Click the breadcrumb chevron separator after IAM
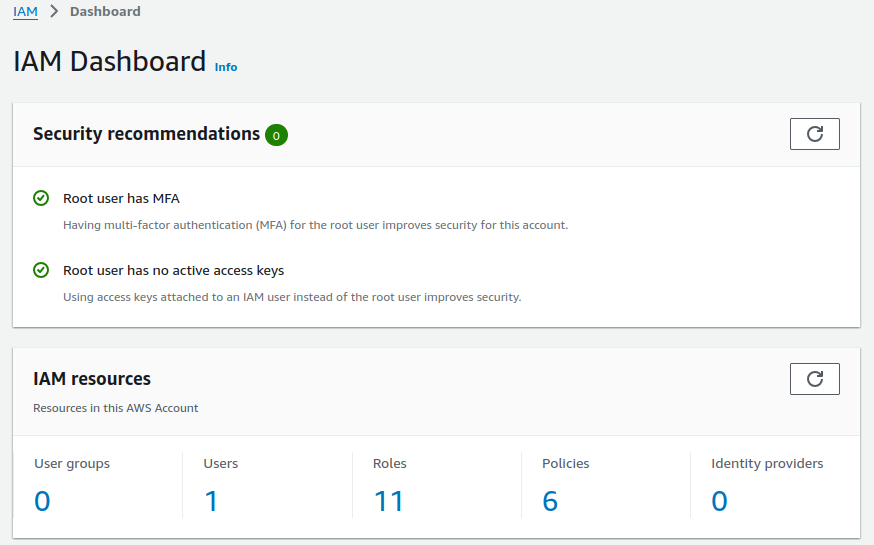Image resolution: width=874 pixels, height=545 pixels. 54,11
